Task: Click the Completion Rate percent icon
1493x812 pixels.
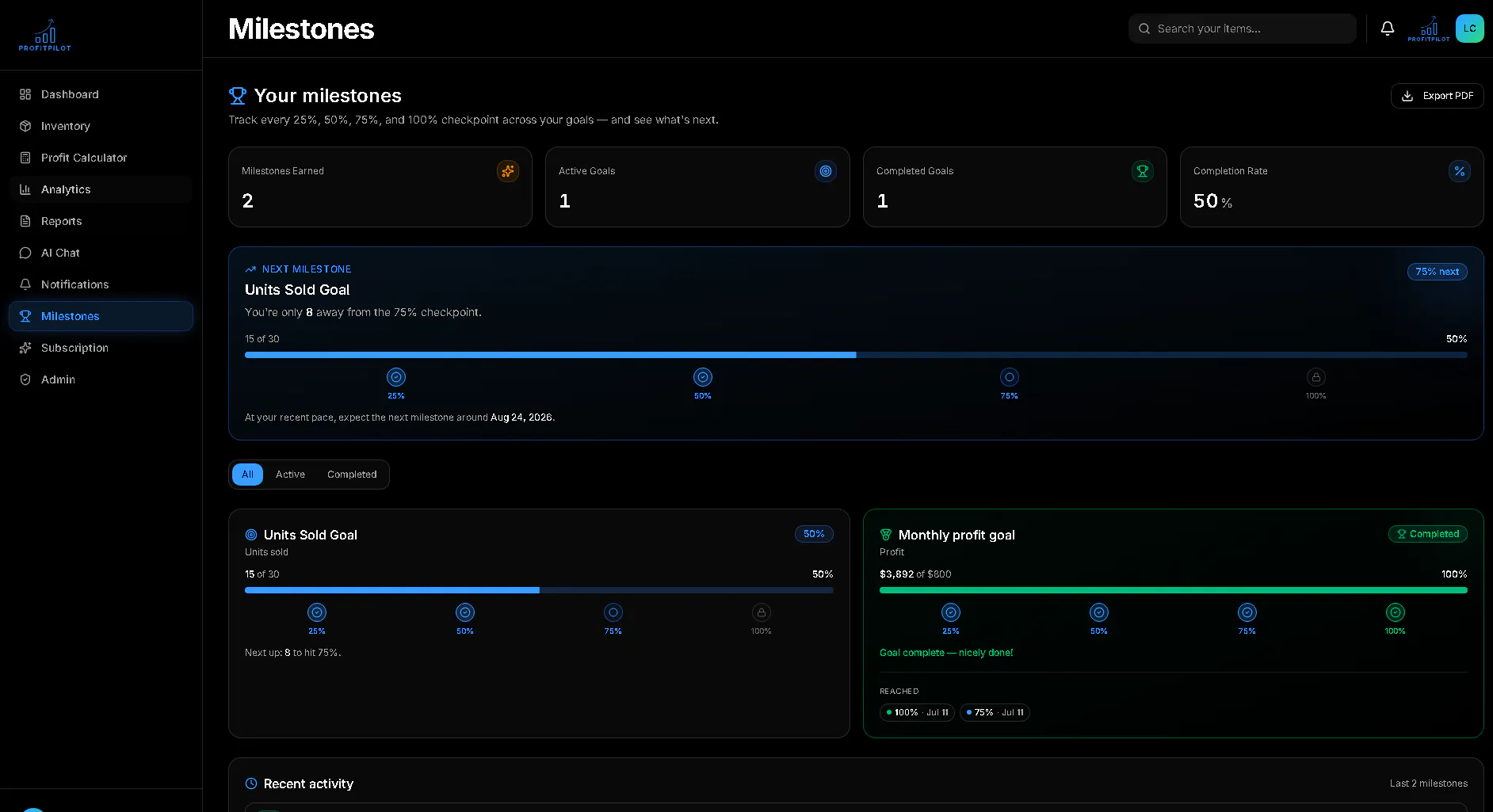Action: tap(1460, 171)
